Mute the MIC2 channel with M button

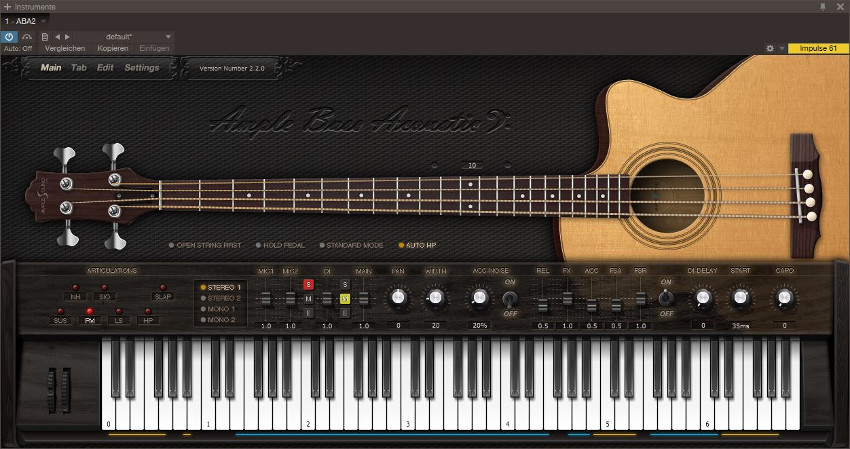[308, 299]
